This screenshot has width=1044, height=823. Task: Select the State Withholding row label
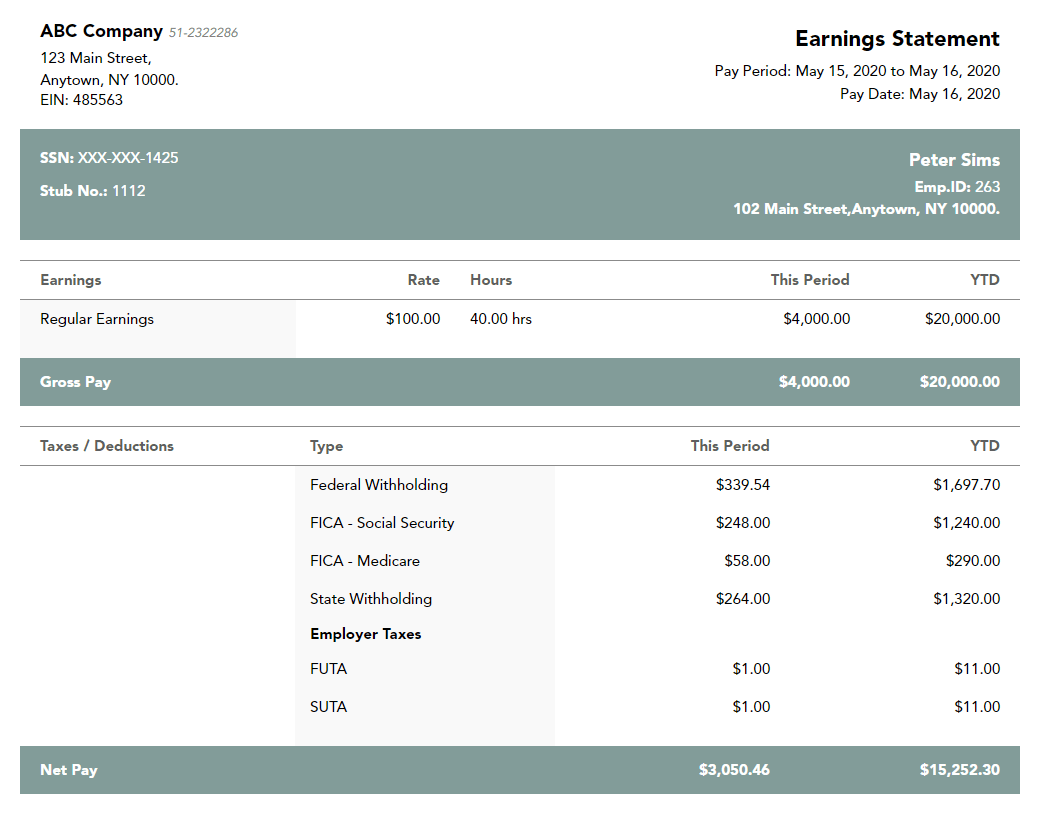(x=371, y=599)
